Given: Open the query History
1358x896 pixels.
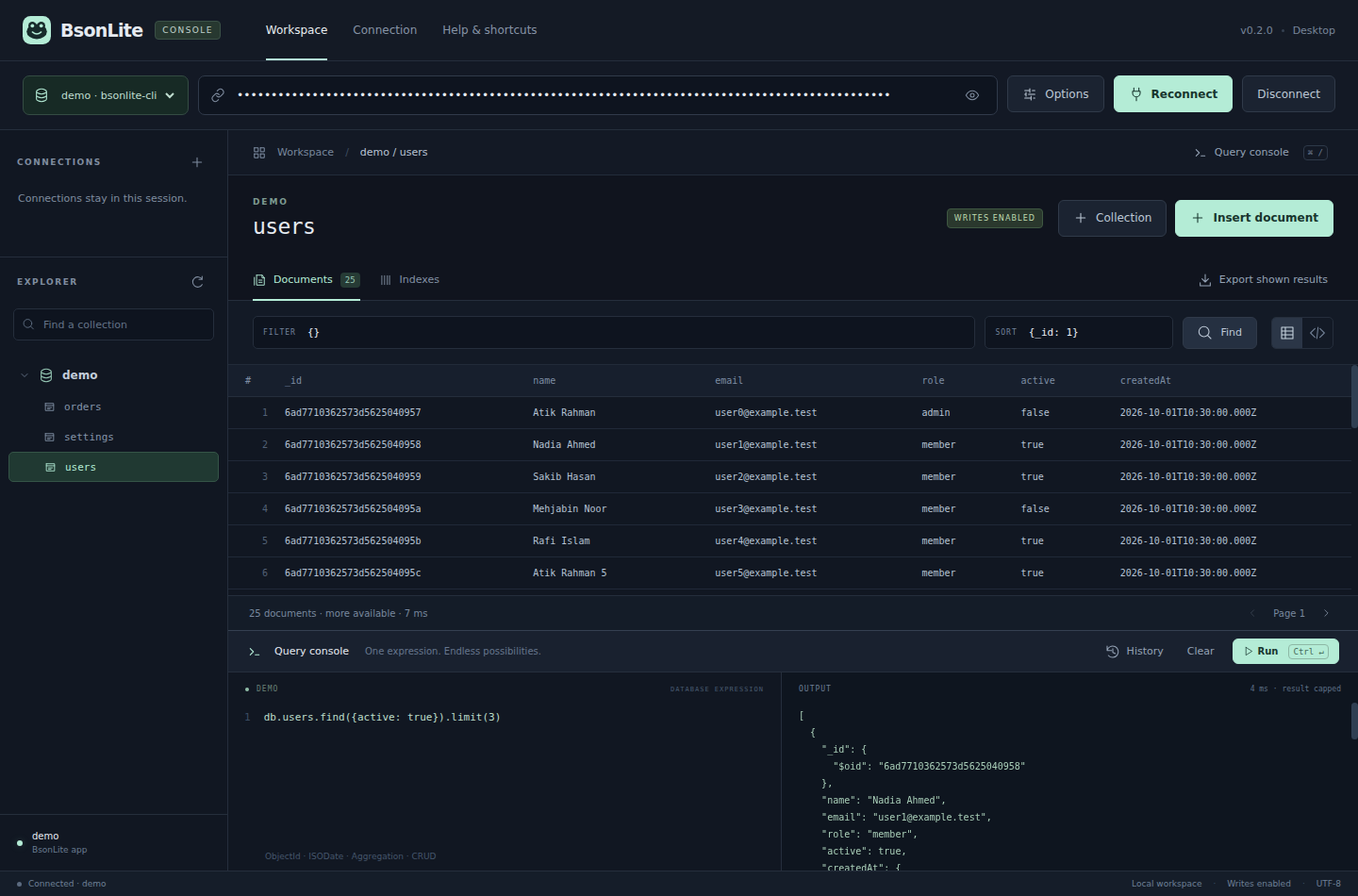Looking at the screenshot, I should [1134, 652].
